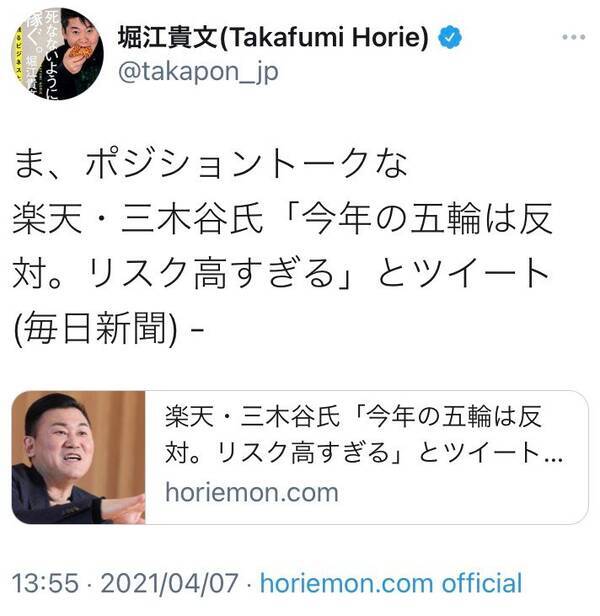Click tweet text 対。リスク高すぎる」とツイート
600x616 pixels.
pyautogui.click(x=281, y=273)
